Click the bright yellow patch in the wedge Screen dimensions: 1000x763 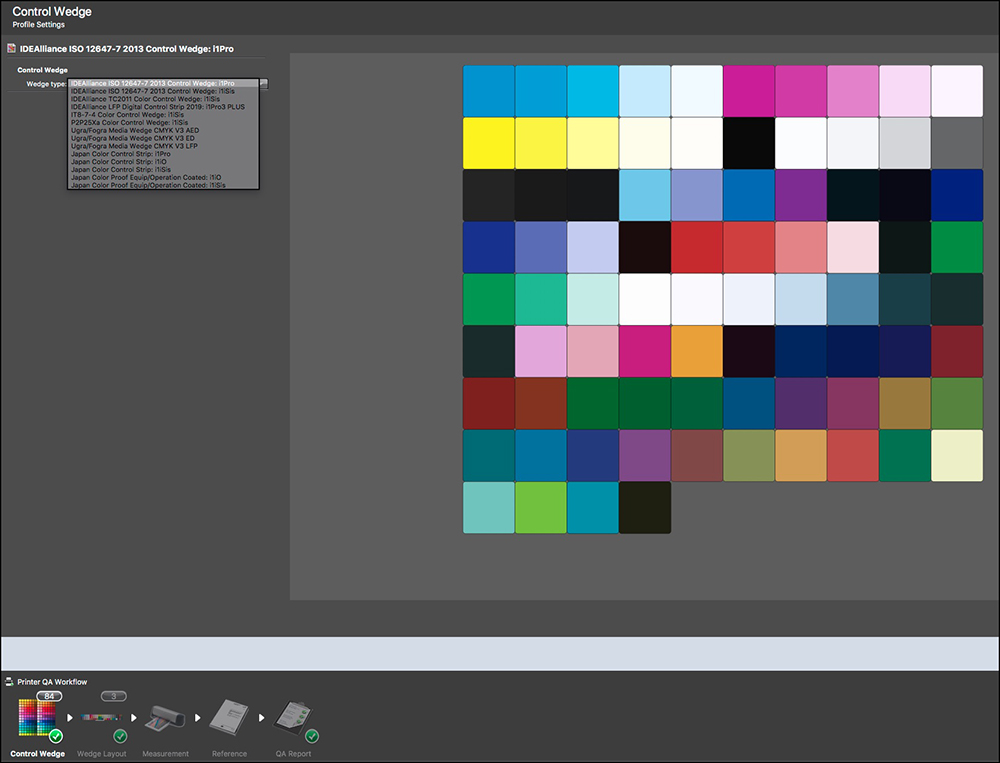(489, 143)
